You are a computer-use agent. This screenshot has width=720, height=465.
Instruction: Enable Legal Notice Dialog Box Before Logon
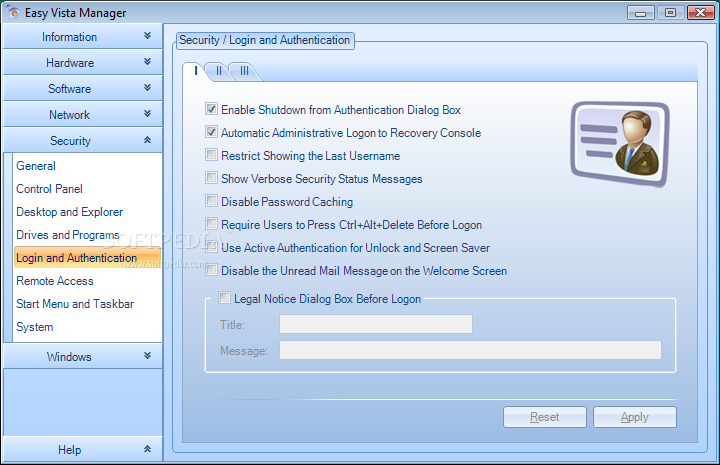(224, 298)
